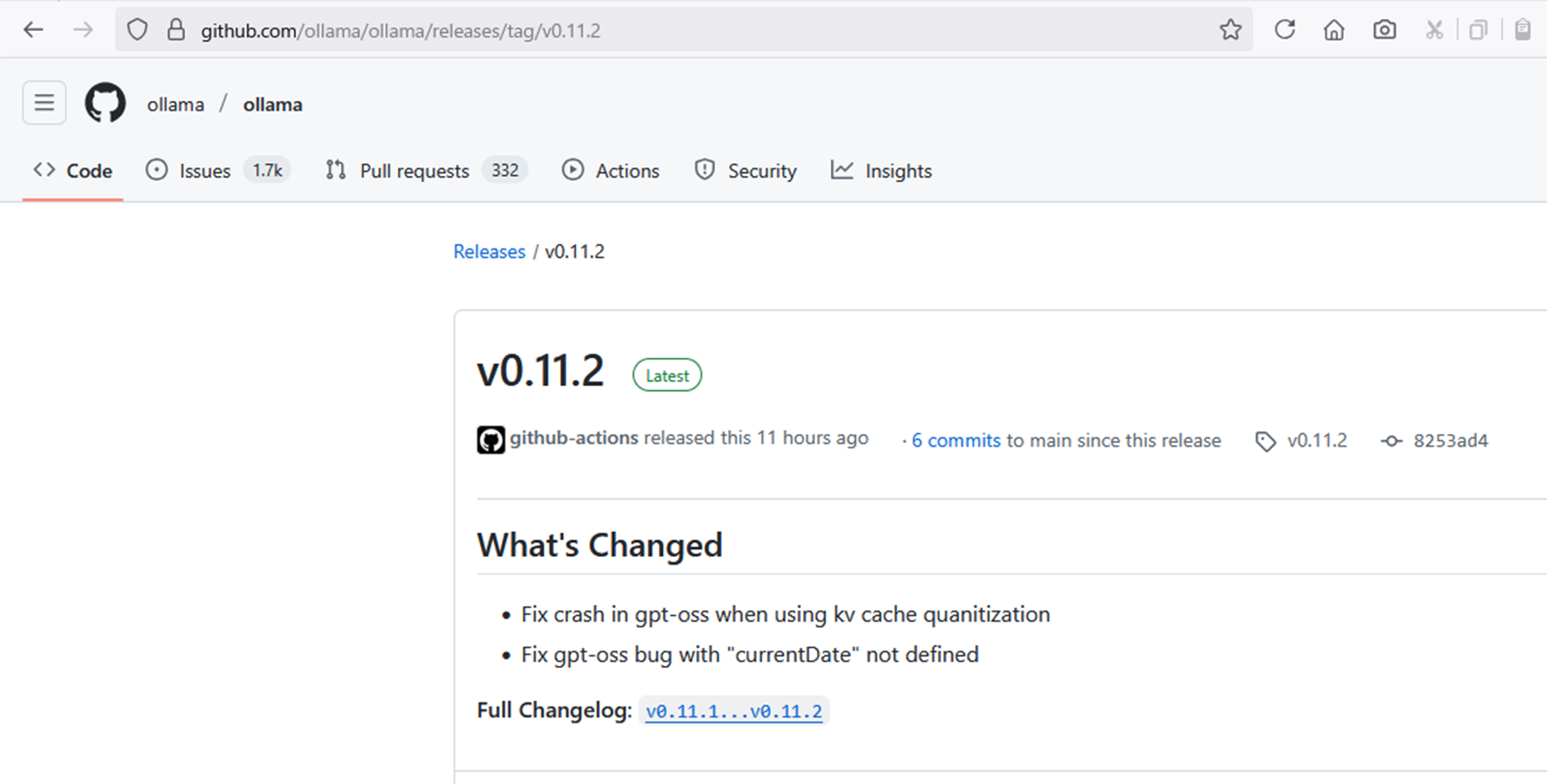Viewport: 1547px width, 784px height.
Task: Reload the page with the refresh icon
Action: pyautogui.click(x=1284, y=29)
